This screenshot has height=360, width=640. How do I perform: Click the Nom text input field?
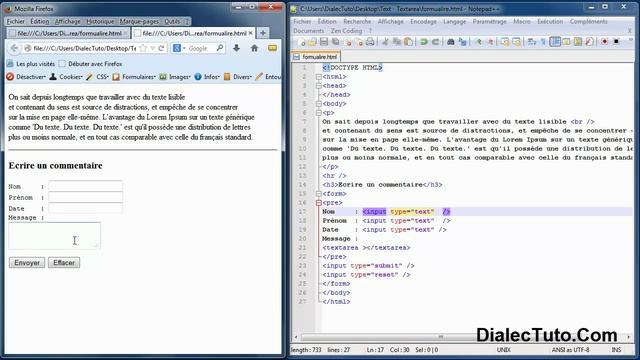85,186
